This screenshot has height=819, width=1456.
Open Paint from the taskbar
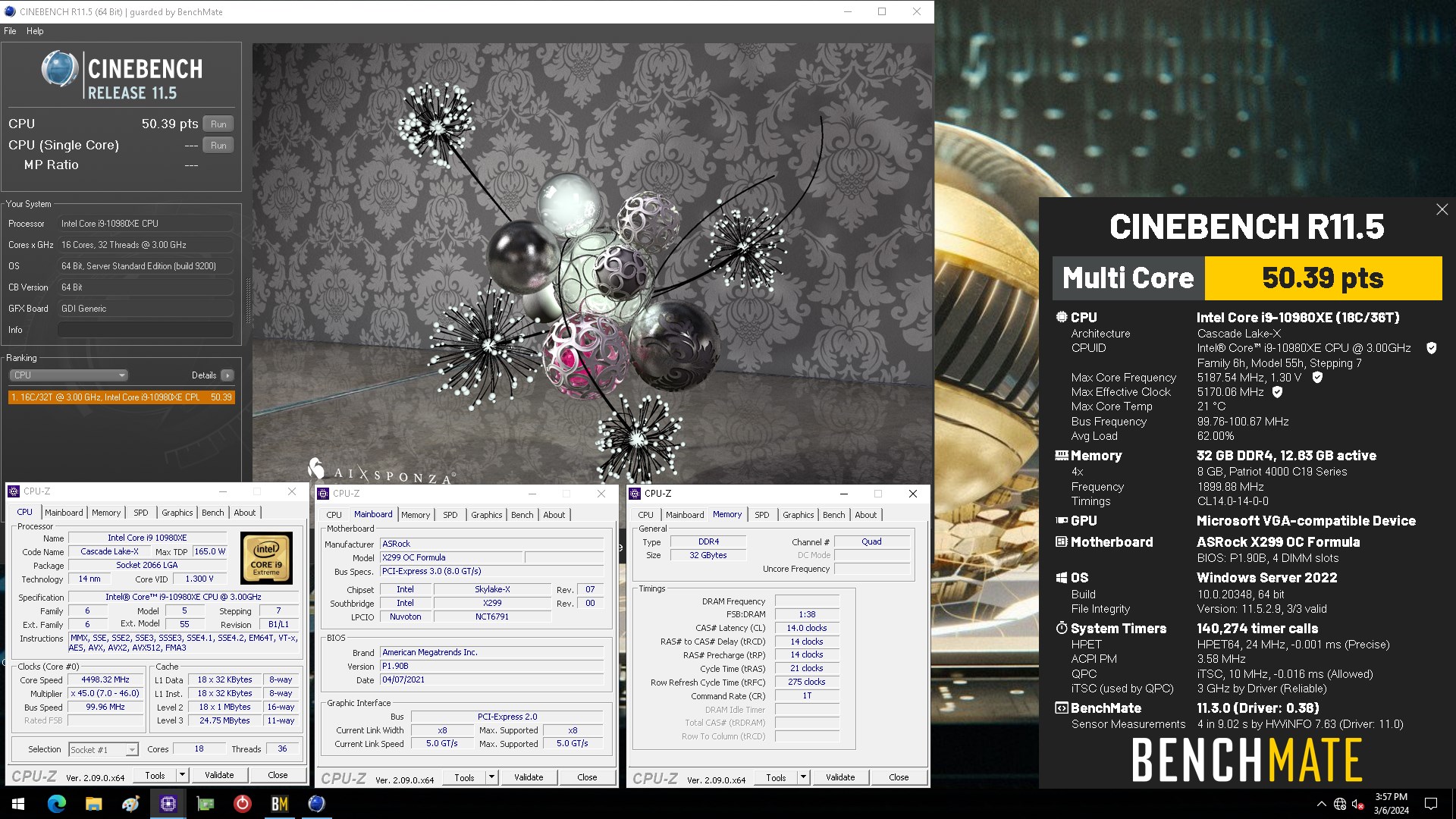130,804
